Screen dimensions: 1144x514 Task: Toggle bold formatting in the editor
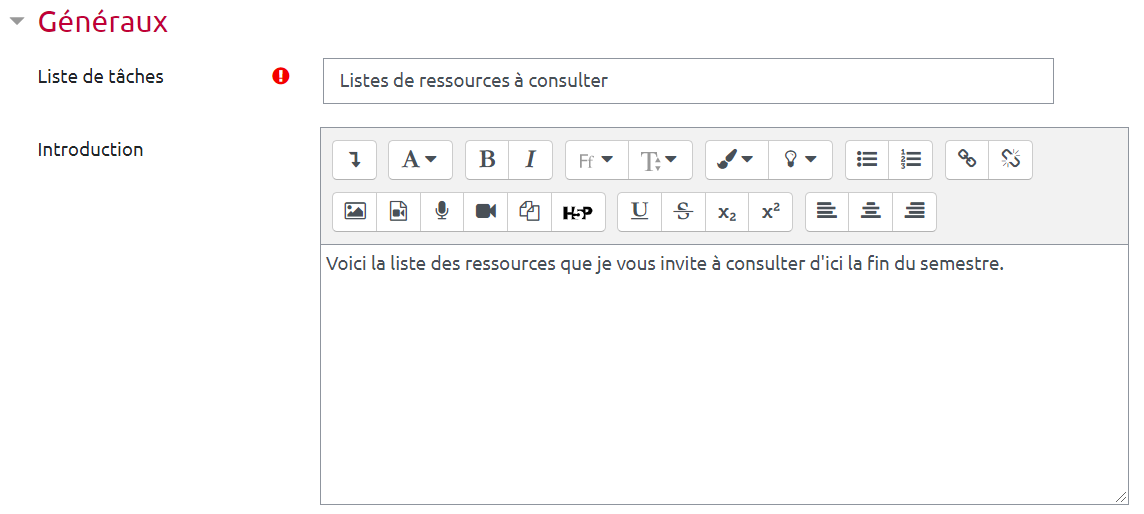pos(487,160)
